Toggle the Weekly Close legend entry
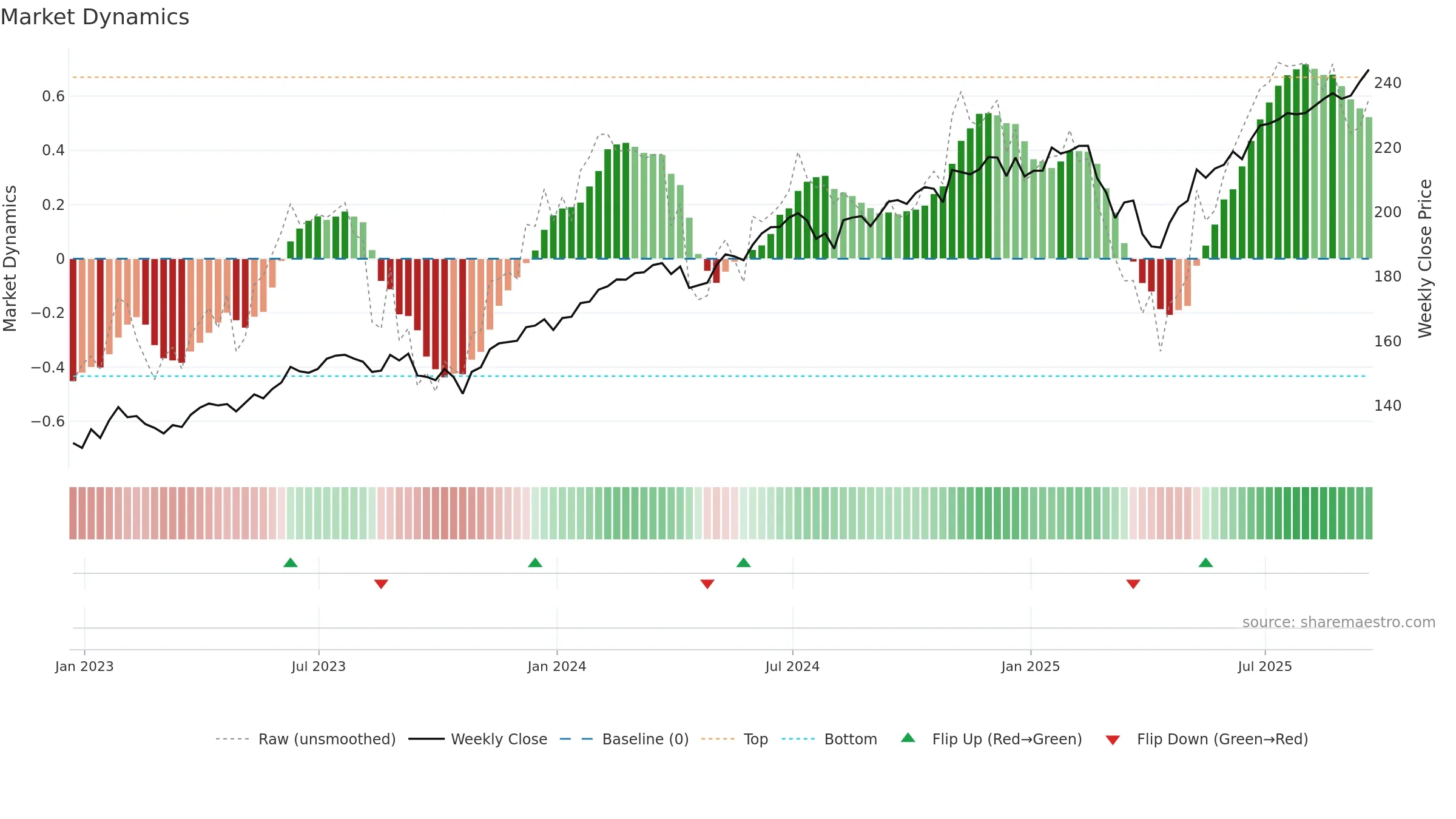1456x819 pixels. 477,739
